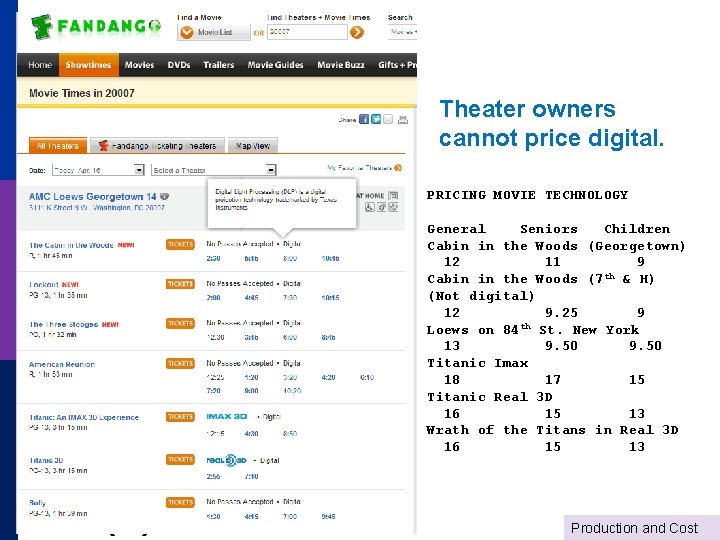Click TICKETS button for The Three Stooges

click(x=180, y=324)
